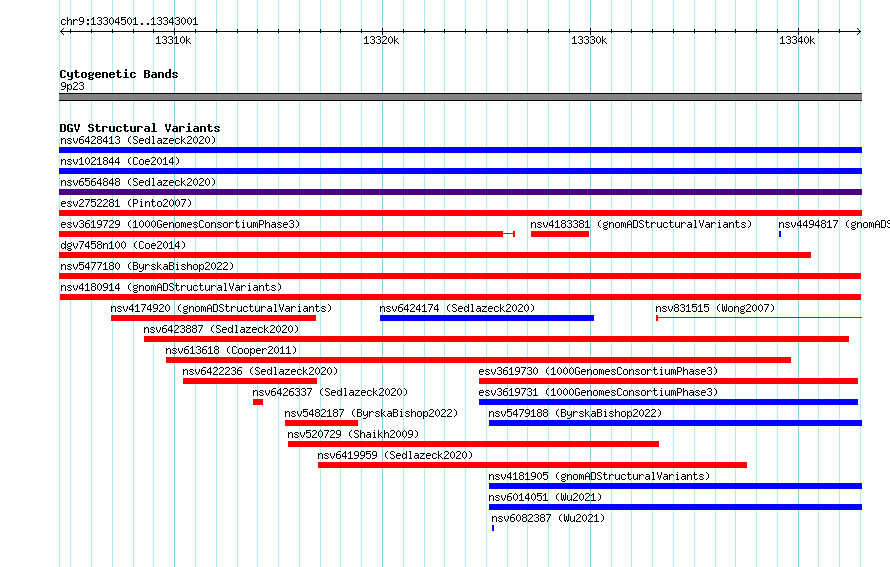Image resolution: width=890 pixels, height=567 pixels.
Task: Open nsv6423887 (Sedlazeck2020) label
Action: coord(221,329)
